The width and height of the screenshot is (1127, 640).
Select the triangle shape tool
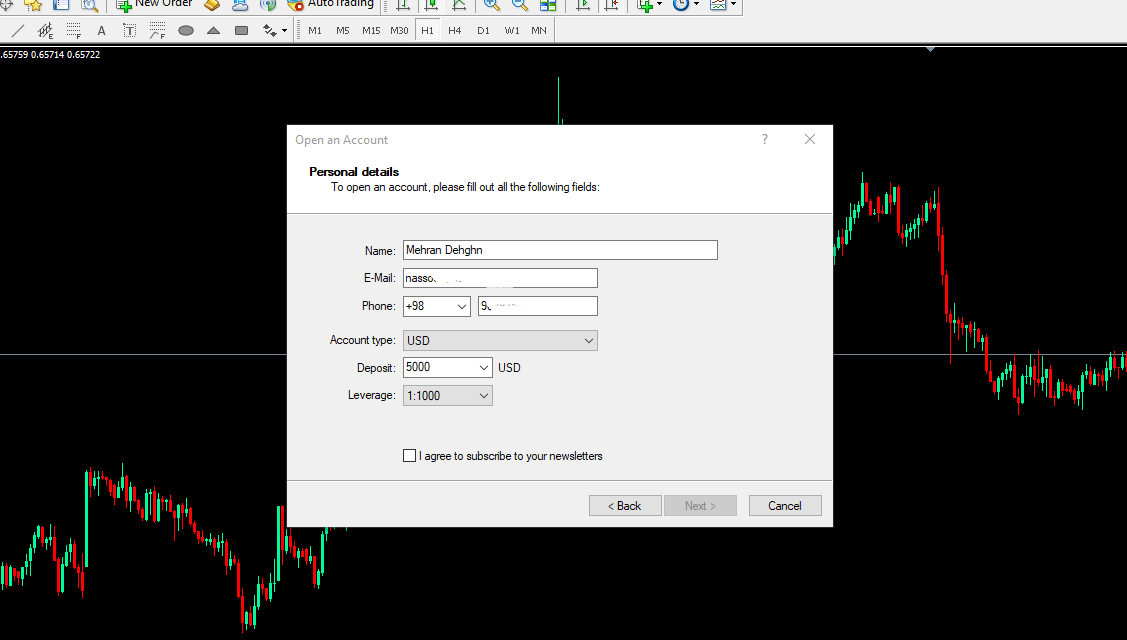[213, 31]
